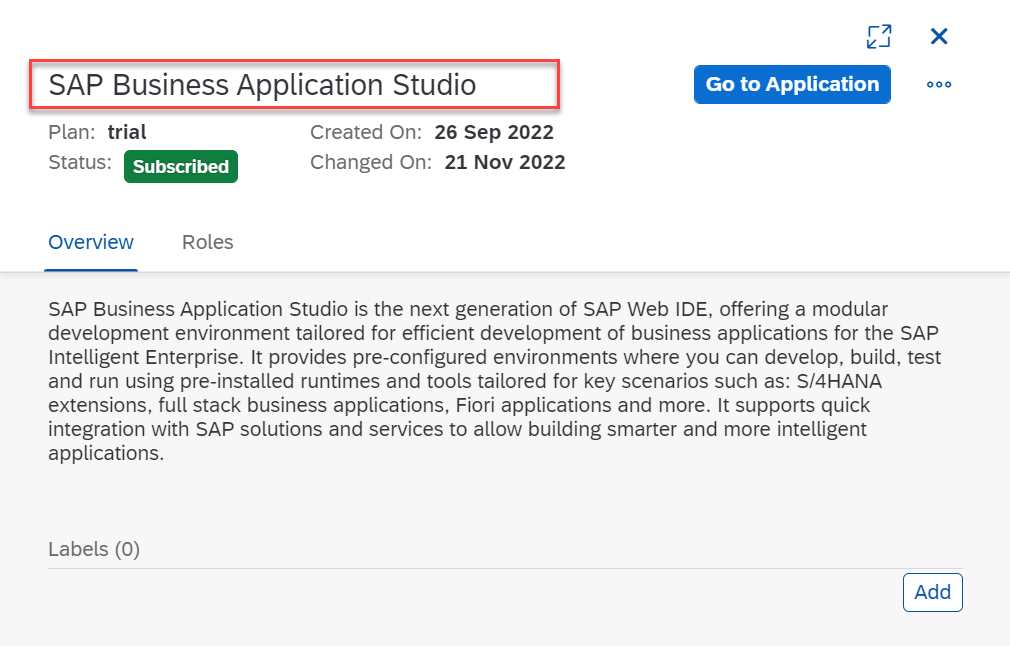The height and width of the screenshot is (646, 1010).
Task: Switch to the Roles tab
Action: tap(207, 242)
